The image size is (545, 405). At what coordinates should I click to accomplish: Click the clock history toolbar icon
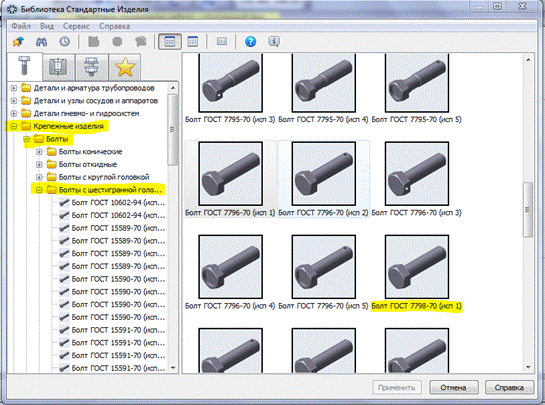coord(65,42)
